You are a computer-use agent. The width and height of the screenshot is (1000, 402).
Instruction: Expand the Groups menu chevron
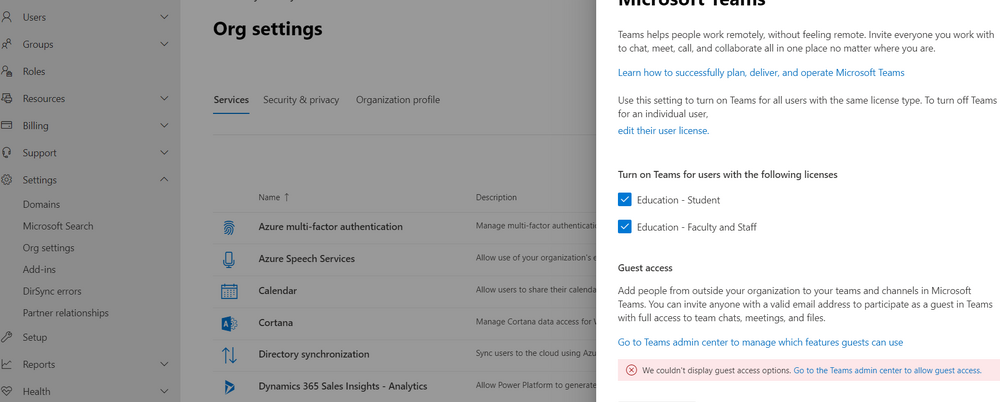(x=164, y=44)
